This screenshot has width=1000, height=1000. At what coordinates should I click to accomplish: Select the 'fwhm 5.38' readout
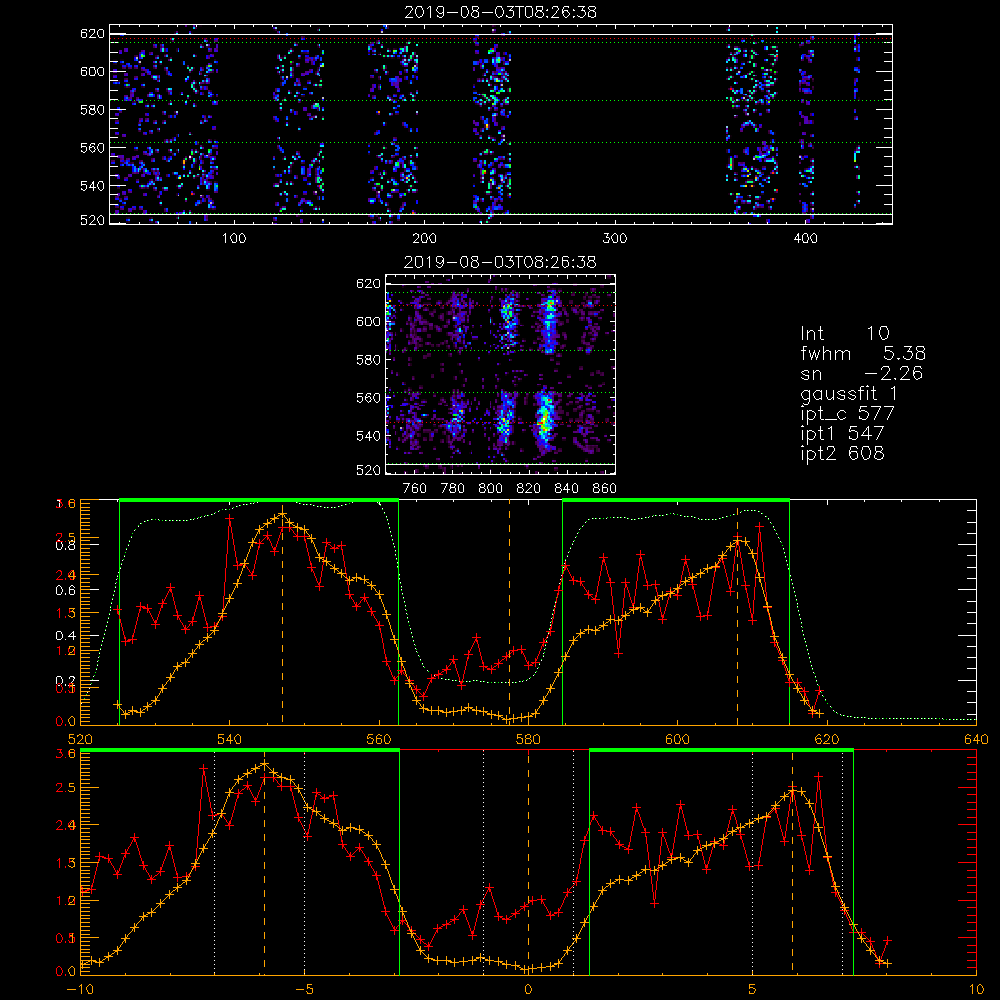(x=863, y=353)
